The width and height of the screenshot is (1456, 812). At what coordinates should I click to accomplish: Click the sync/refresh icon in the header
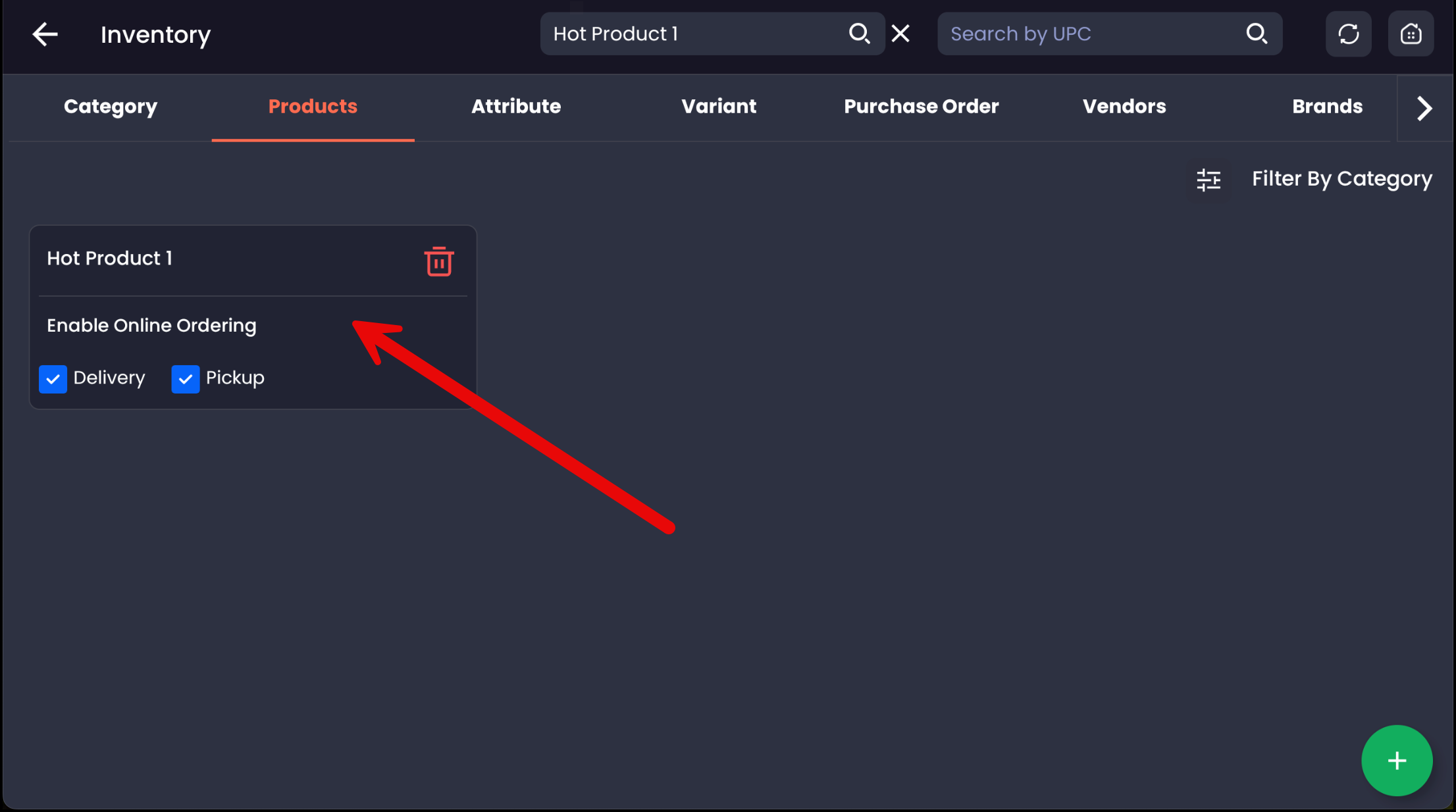1348,34
